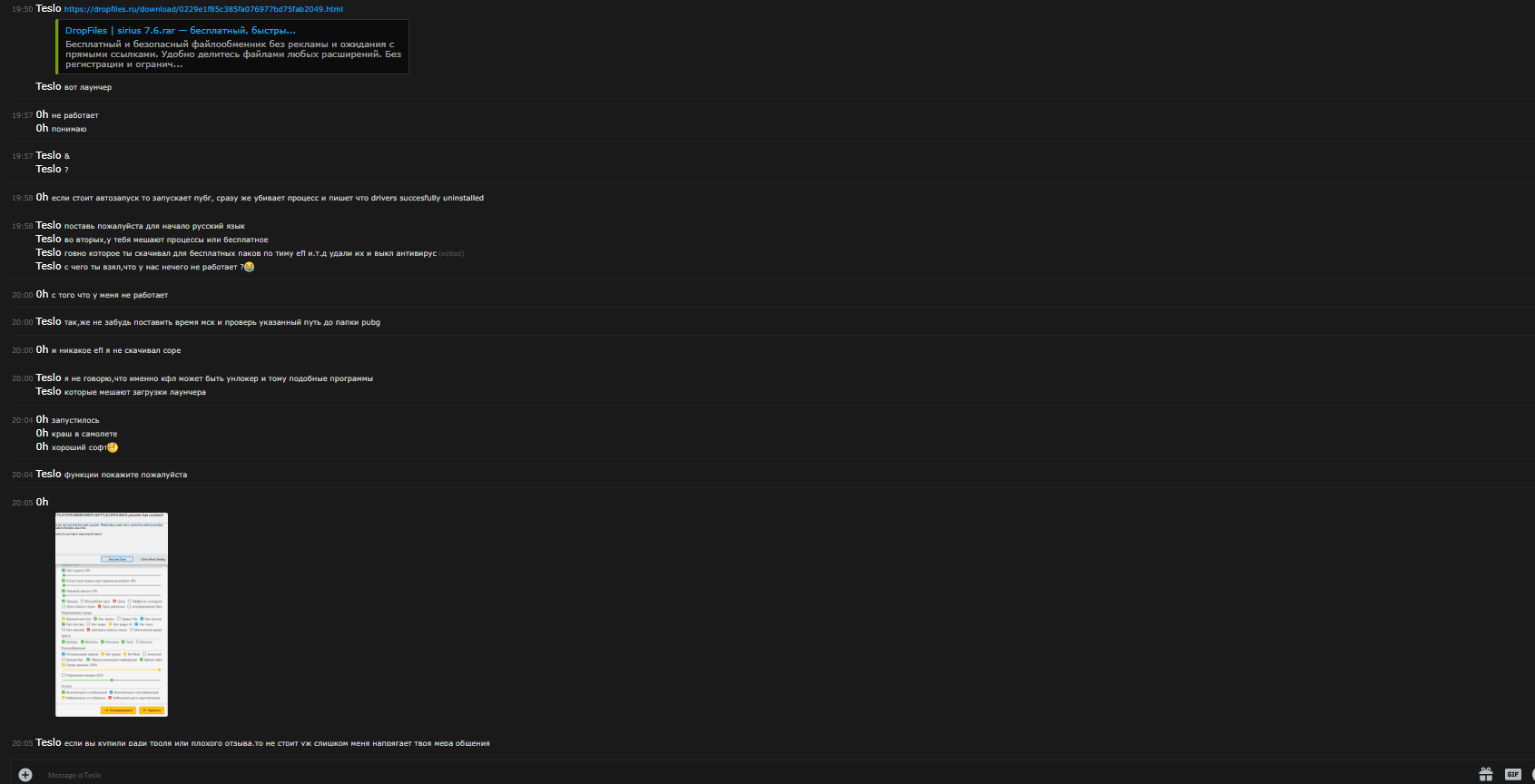Viewport: 1535px width, 784px height.
Task: Click message 'я не говорю,что именно кфл'
Action: pyautogui.click(x=219, y=378)
